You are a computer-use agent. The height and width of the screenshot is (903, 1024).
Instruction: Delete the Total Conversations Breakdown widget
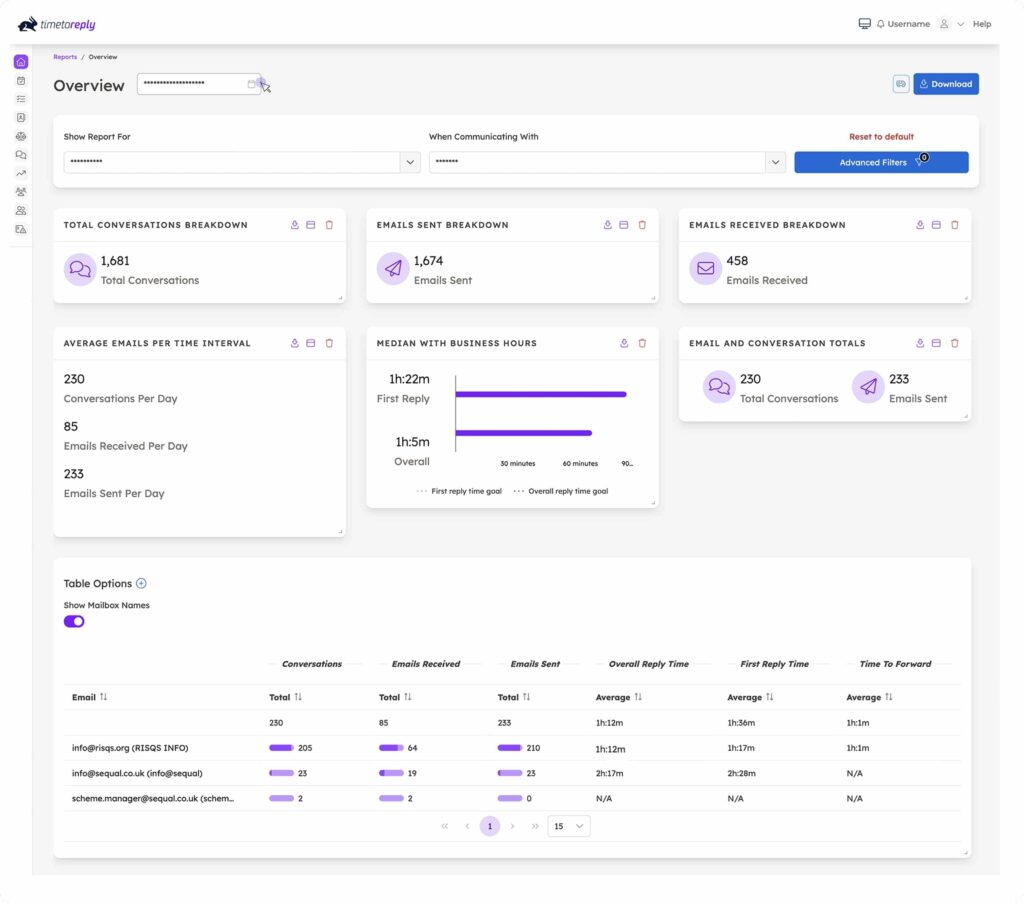coord(329,225)
